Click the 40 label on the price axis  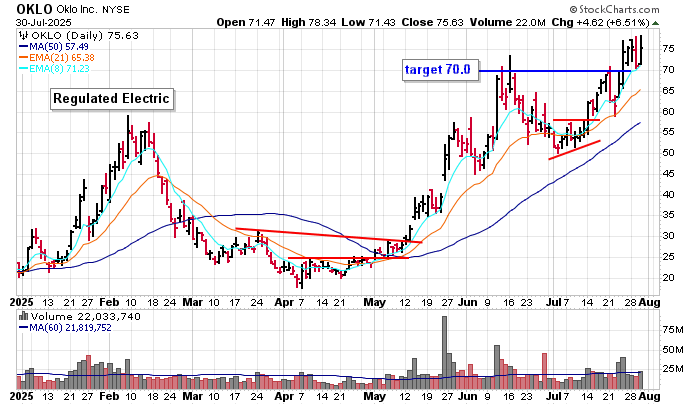click(x=668, y=195)
